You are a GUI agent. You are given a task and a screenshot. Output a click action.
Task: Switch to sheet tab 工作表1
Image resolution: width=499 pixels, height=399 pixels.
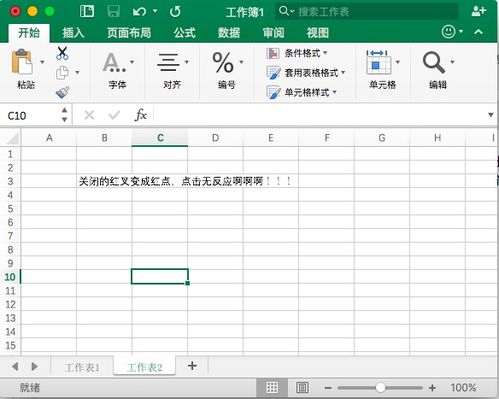82,367
